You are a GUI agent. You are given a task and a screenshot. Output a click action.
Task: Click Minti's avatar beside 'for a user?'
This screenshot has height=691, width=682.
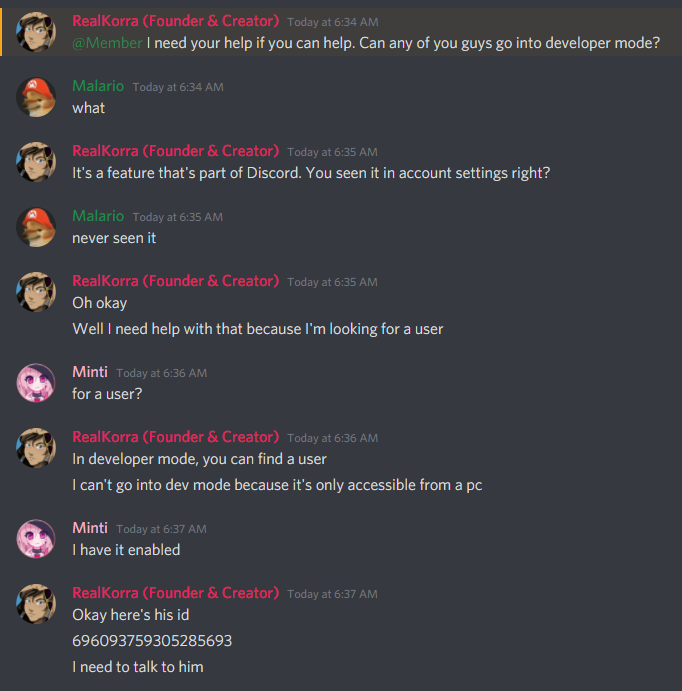tap(36, 383)
